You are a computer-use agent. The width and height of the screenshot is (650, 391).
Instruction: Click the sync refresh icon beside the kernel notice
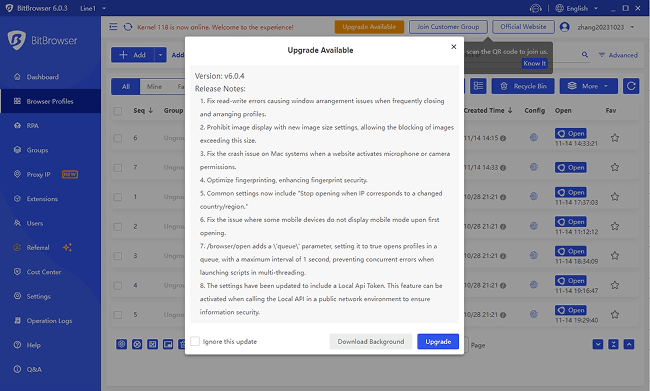[128, 27]
